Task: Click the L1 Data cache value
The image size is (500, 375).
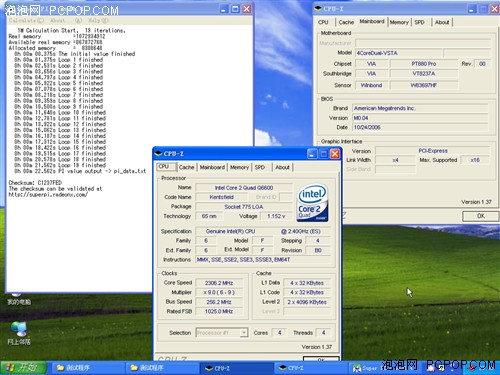Action: [307, 283]
